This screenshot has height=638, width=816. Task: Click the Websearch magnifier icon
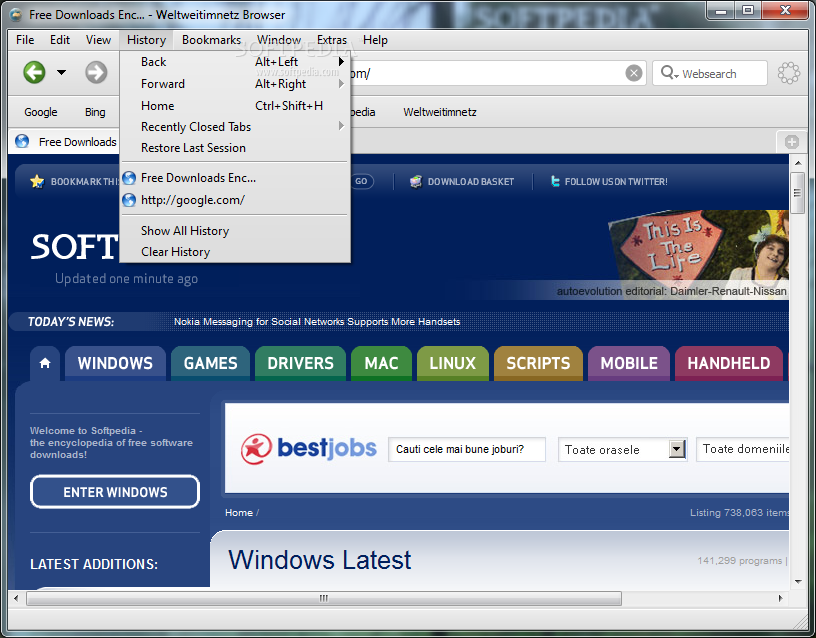(668, 73)
